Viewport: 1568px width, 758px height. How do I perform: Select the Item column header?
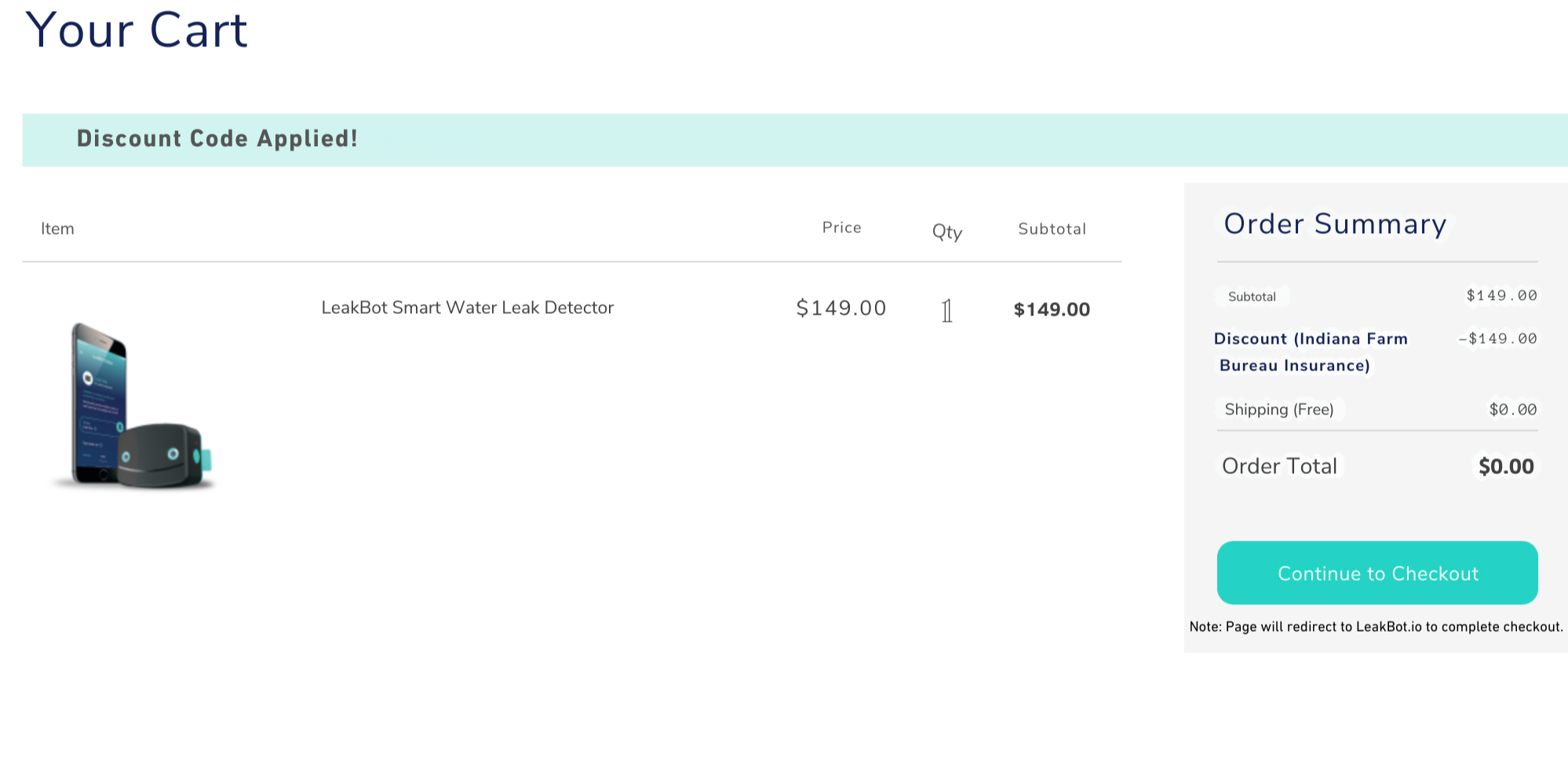57,228
